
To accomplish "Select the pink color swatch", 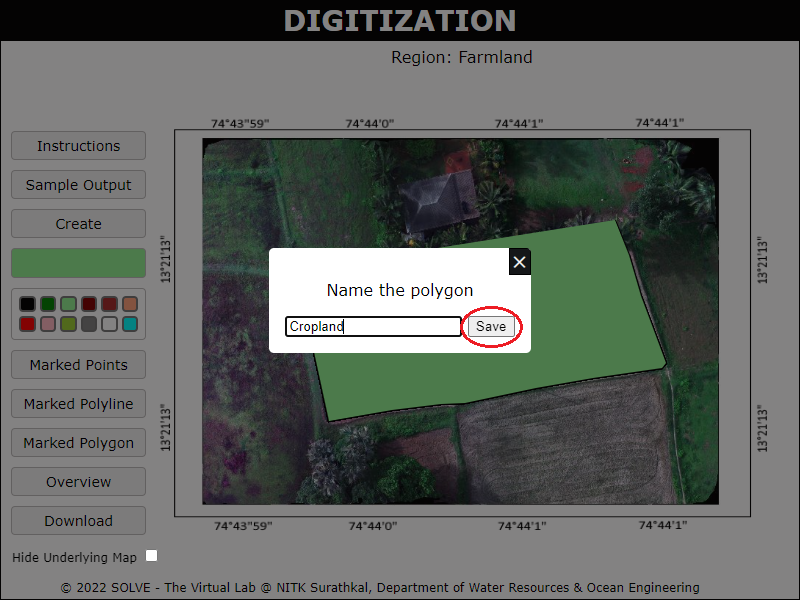I will [x=48, y=324].
